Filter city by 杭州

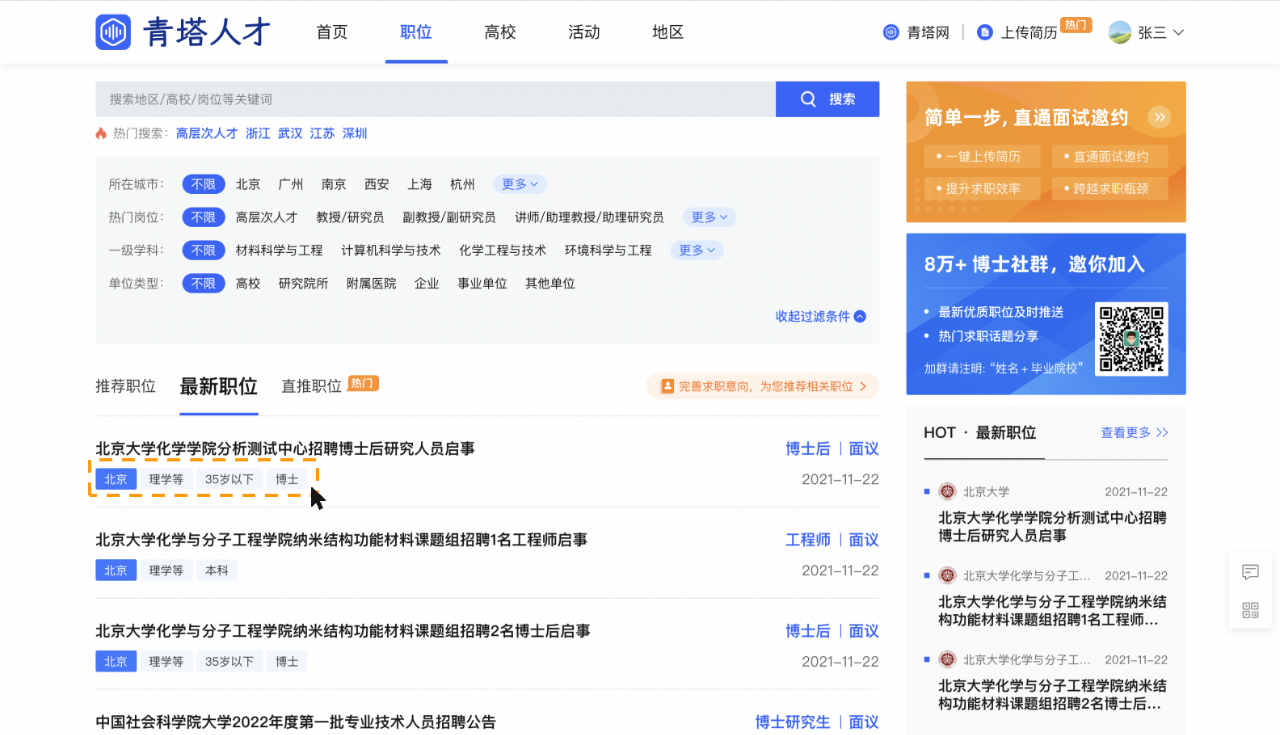tap(463, 184)
